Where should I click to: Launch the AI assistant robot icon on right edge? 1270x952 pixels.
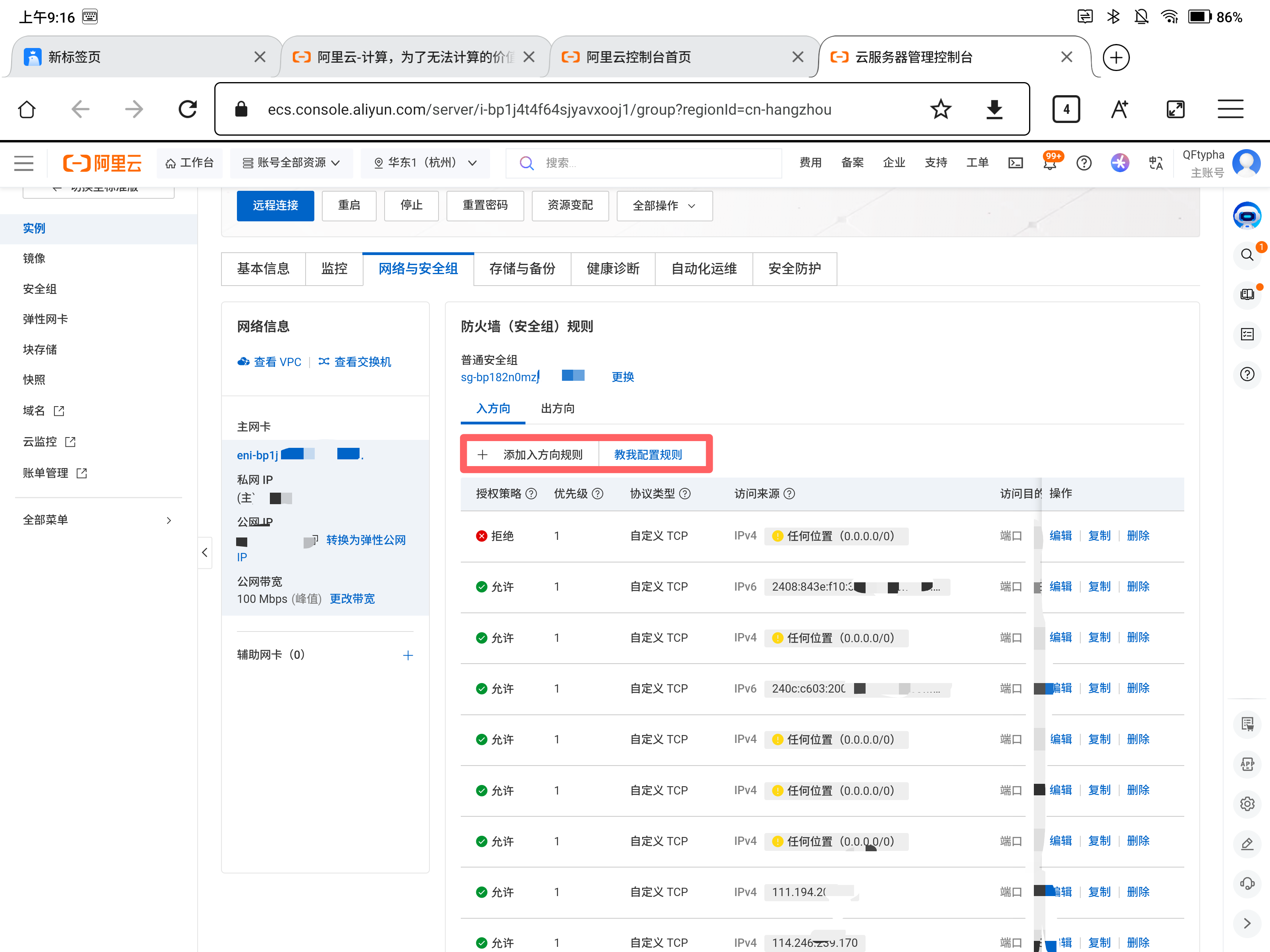tap(1247, 216)
